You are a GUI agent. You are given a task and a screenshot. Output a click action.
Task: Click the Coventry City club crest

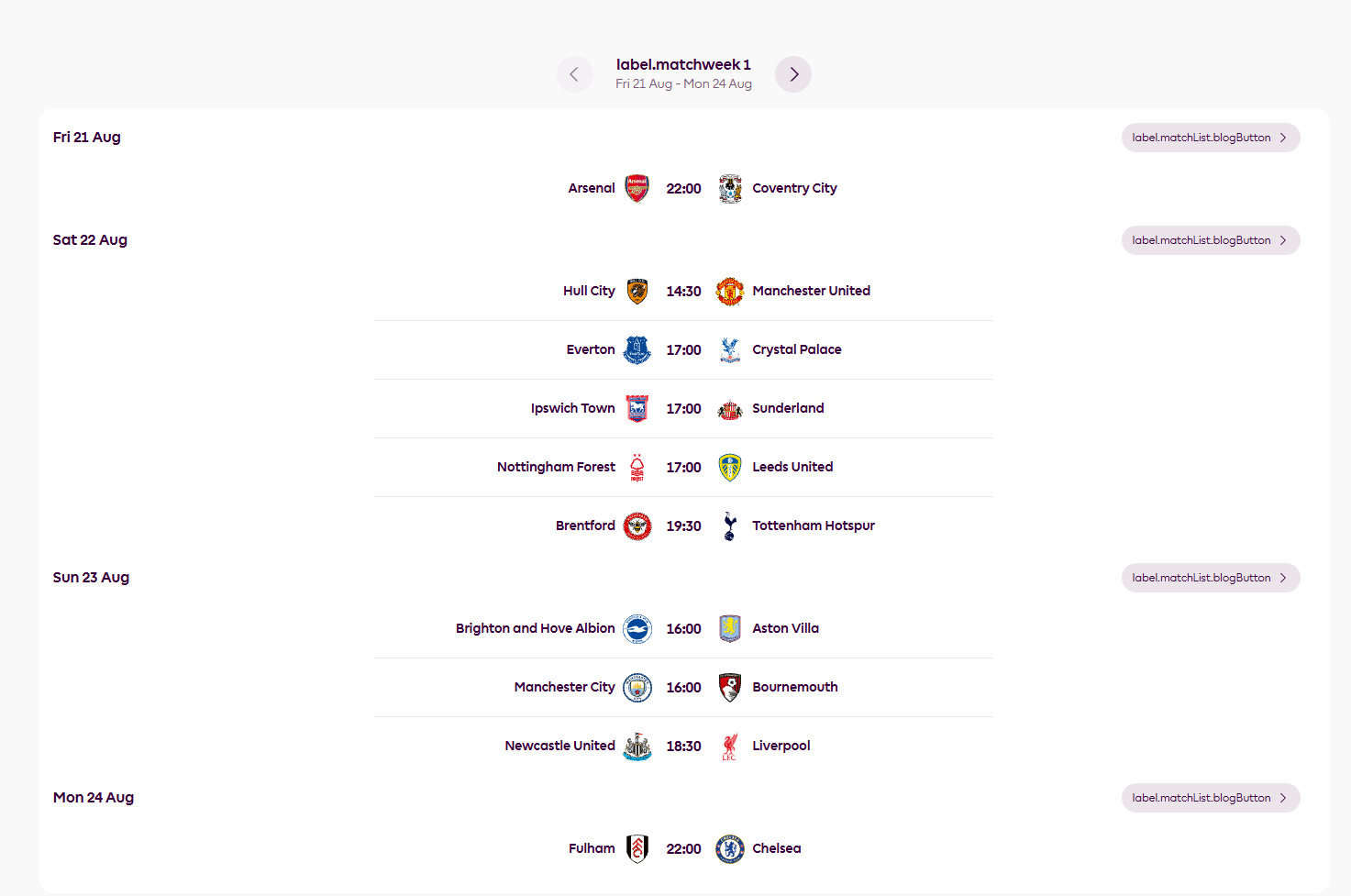730,188
